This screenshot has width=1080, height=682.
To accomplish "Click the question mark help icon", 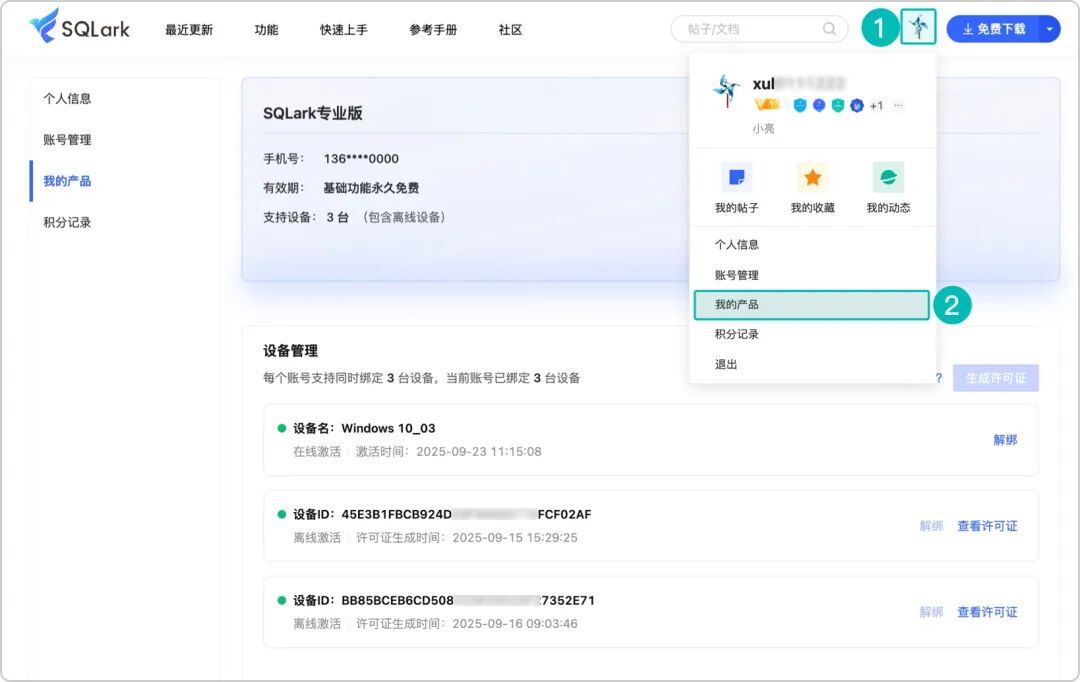I will click(x=939, y=378).
